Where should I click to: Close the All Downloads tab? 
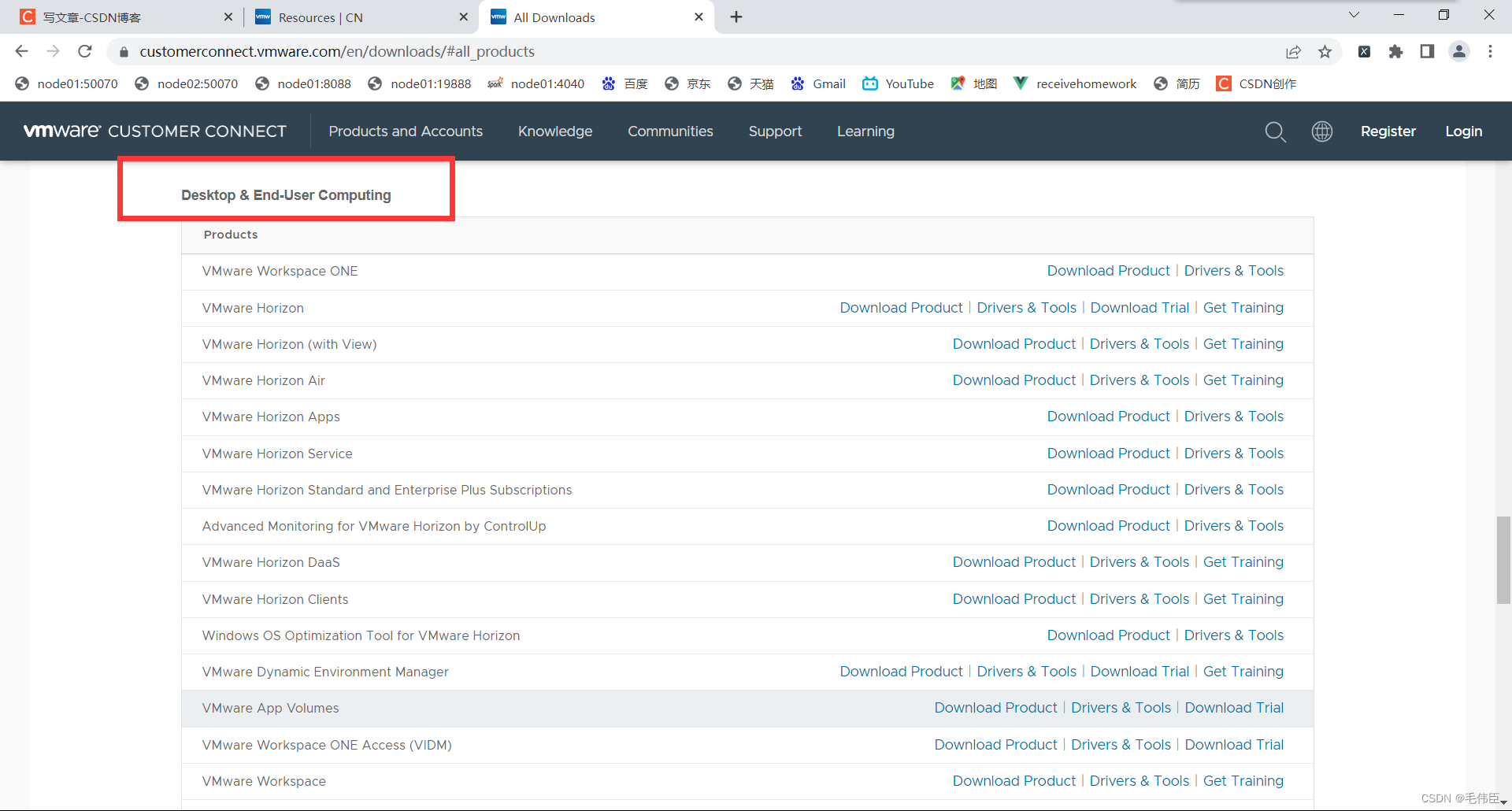pyautogui.click(x=699, y=17)
